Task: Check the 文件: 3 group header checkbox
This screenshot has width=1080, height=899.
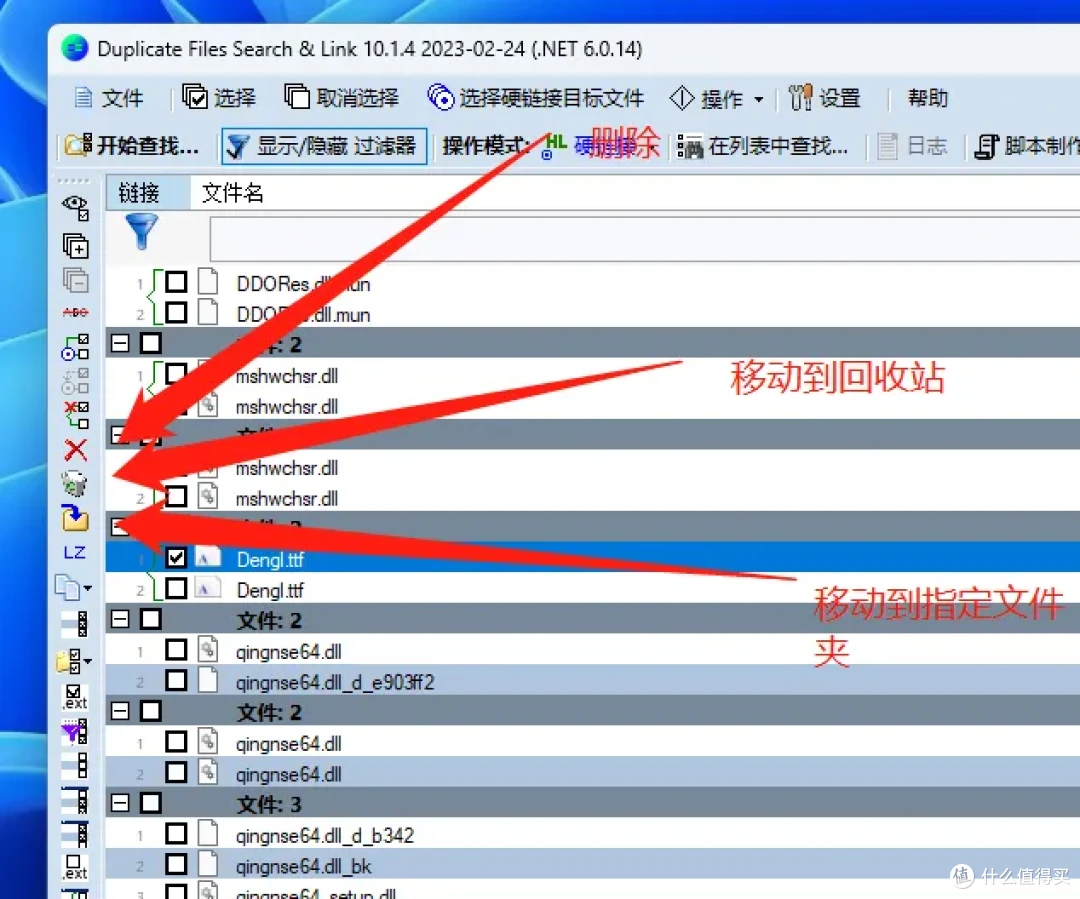Action: (x=150, y=803)
